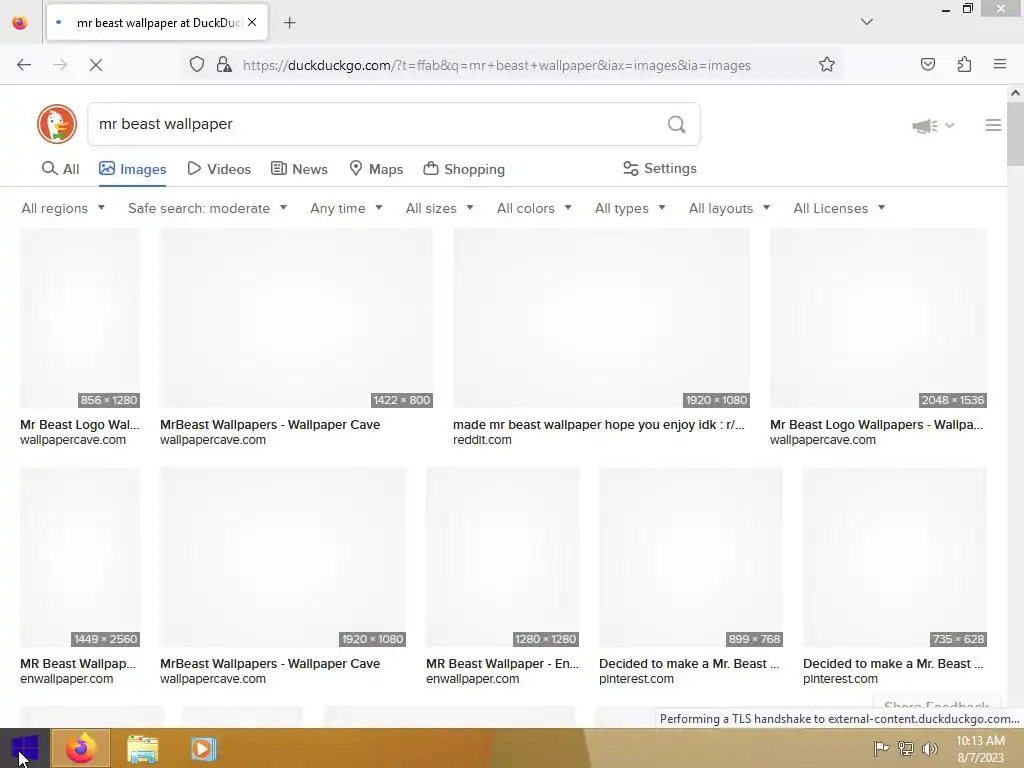Go back with the browser back arrow
This screenshot has height=768, width=1024.
(24, 65)
